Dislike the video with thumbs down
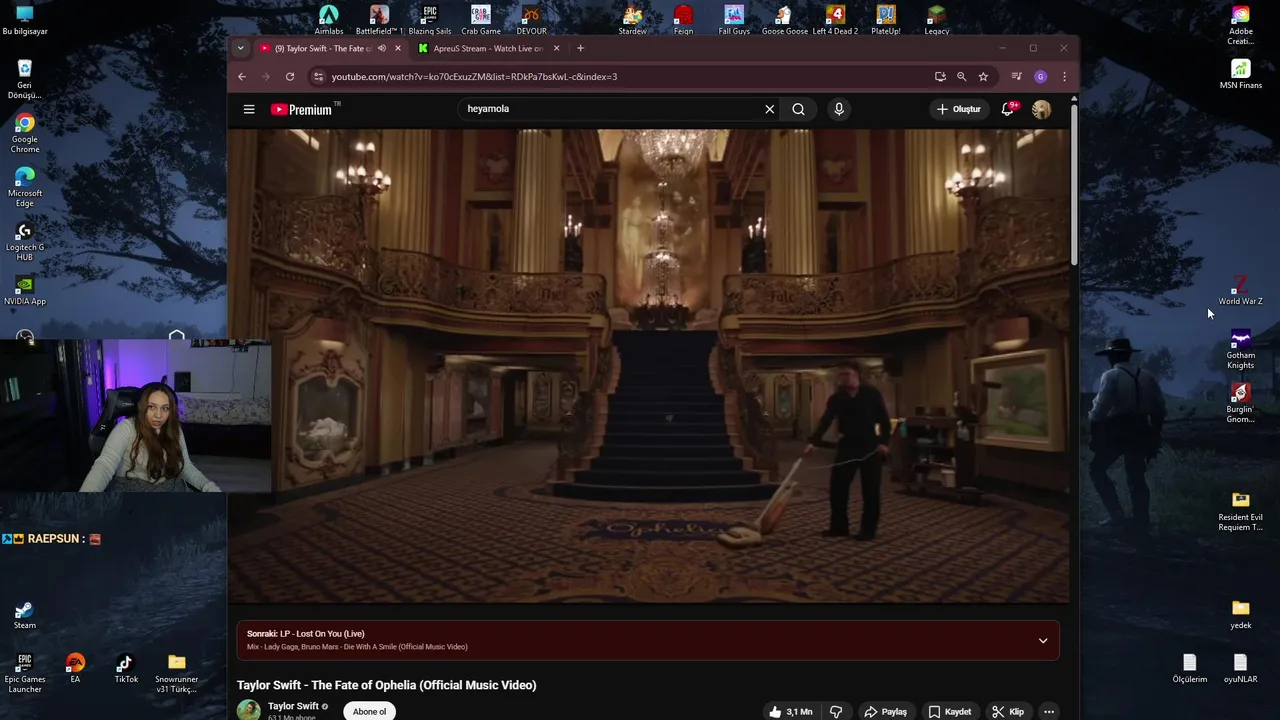The width and height of the screenshot is (1280, 720). click(x=836, y=711)
